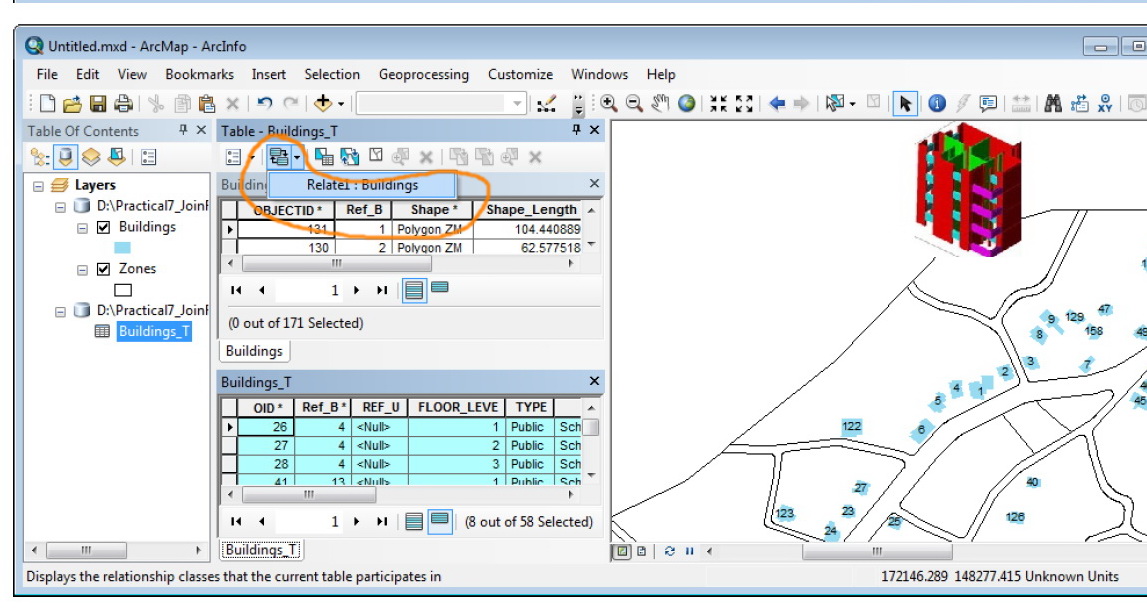
Task: Collapse second D:\Practical7 source group
Action: (60, 312)
